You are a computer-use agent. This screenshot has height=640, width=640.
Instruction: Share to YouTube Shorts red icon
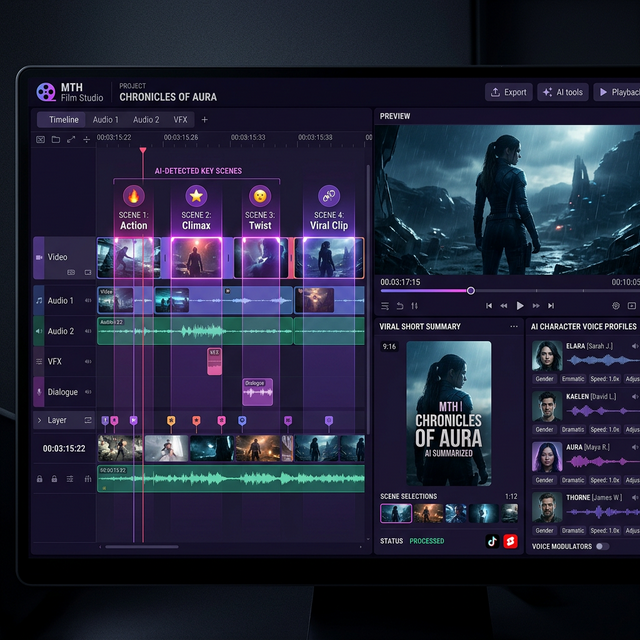(x=510, y=541)
